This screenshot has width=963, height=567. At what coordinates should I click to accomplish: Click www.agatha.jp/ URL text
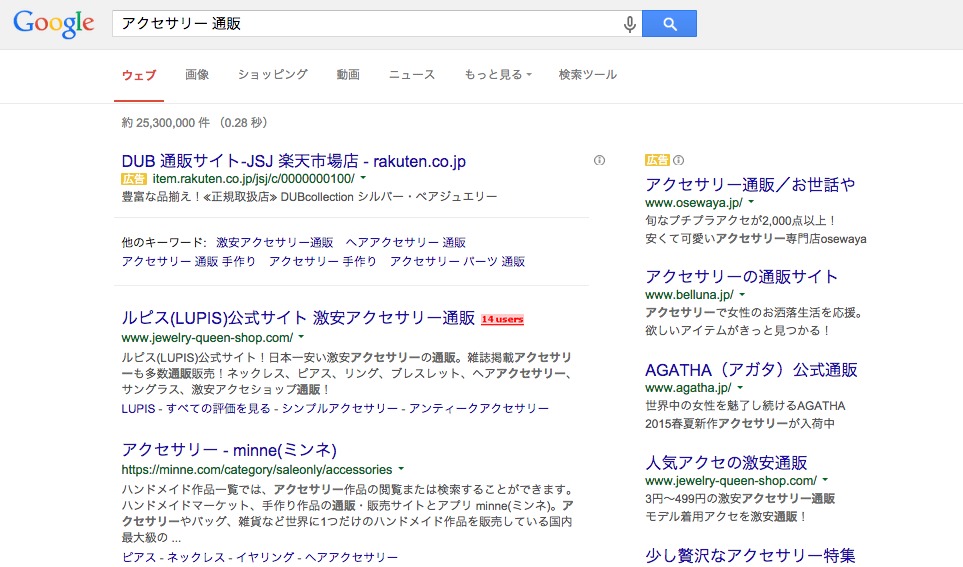[688, 388]
